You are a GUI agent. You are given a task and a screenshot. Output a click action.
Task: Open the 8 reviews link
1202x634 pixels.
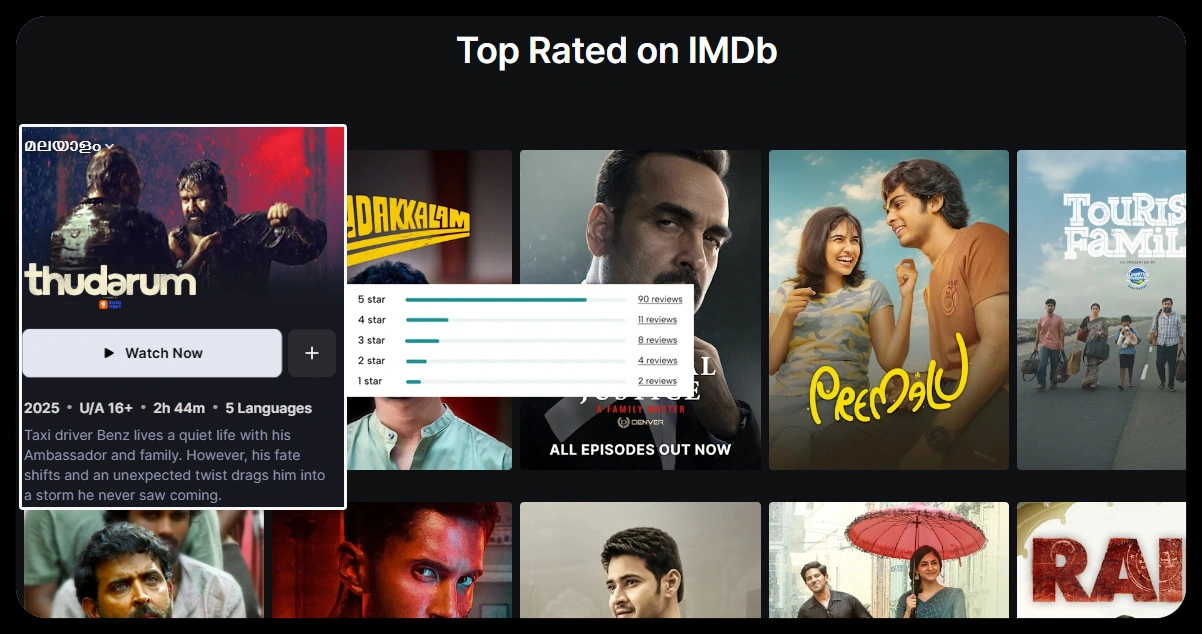(x=657, y=340)
